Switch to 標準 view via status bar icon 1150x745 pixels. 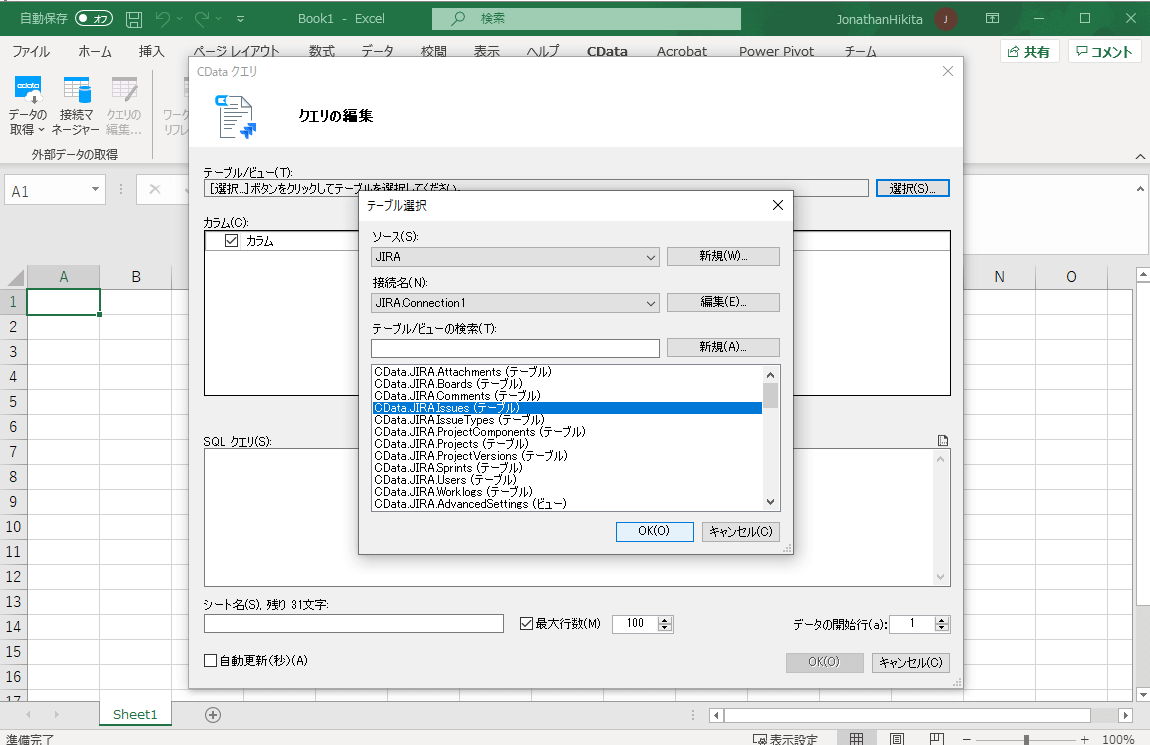pos(856,737)
